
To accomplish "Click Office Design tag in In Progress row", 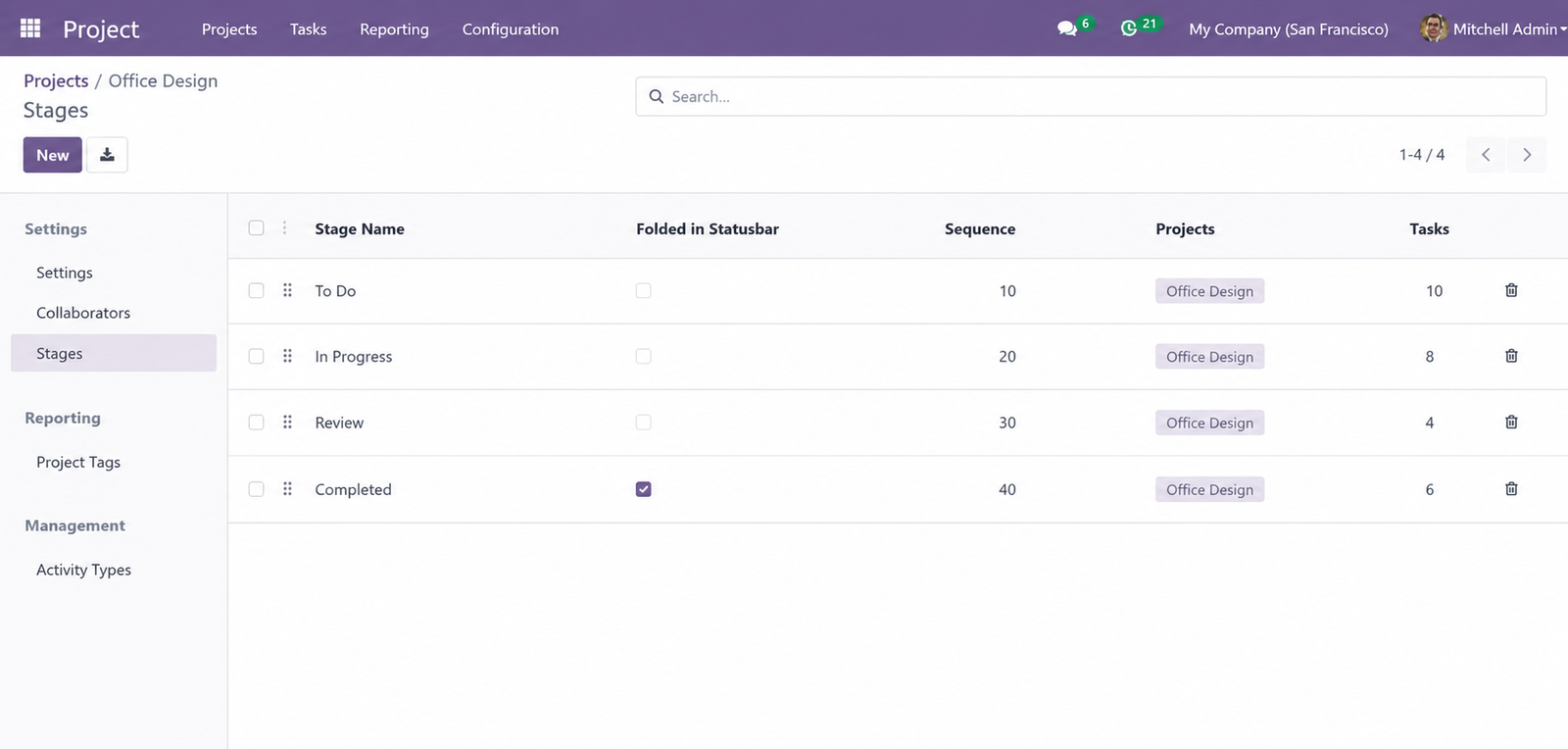I will click(1209, 357).
